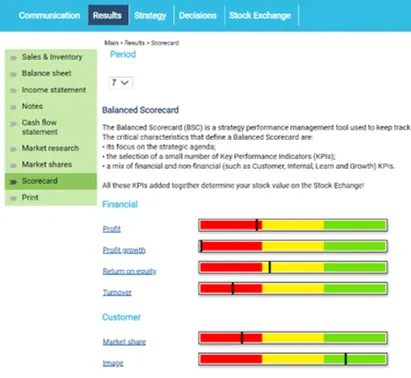This screenshot has width=411, height=378.
Task: Open the Return on equity link
Action: tap(129, 271)
